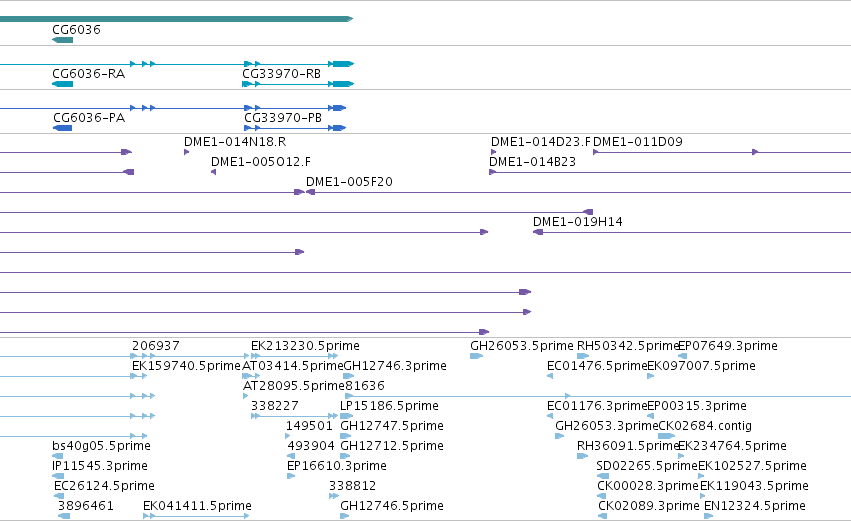Click the teal CG6036 gene arrow glyph
The width and height of the screenshot is (851, 521).
tap(62, 40)
